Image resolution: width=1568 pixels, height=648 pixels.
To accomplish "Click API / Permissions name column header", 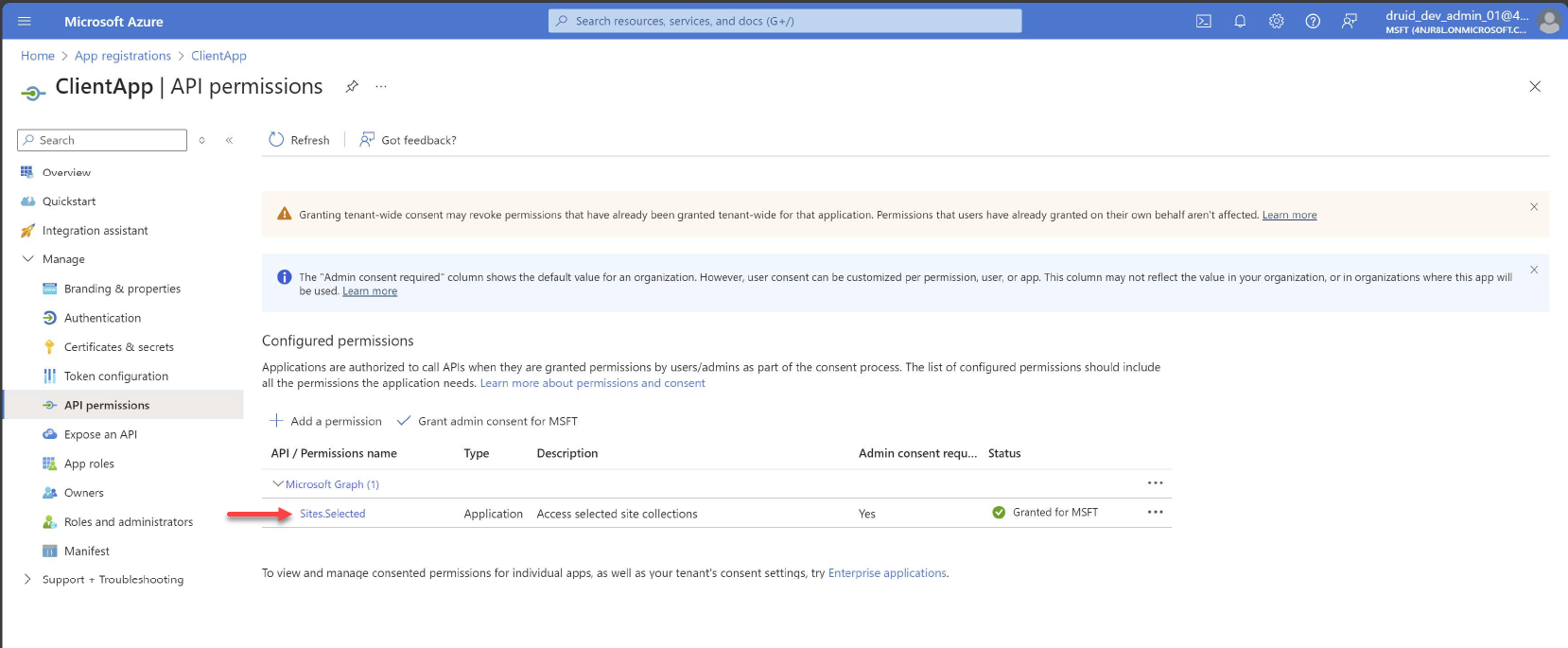I will (x=334, y=453).
